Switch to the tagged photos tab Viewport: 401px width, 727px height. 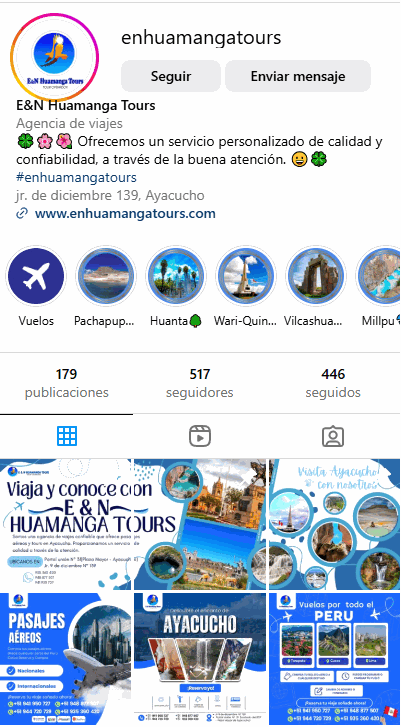point(333,436)
